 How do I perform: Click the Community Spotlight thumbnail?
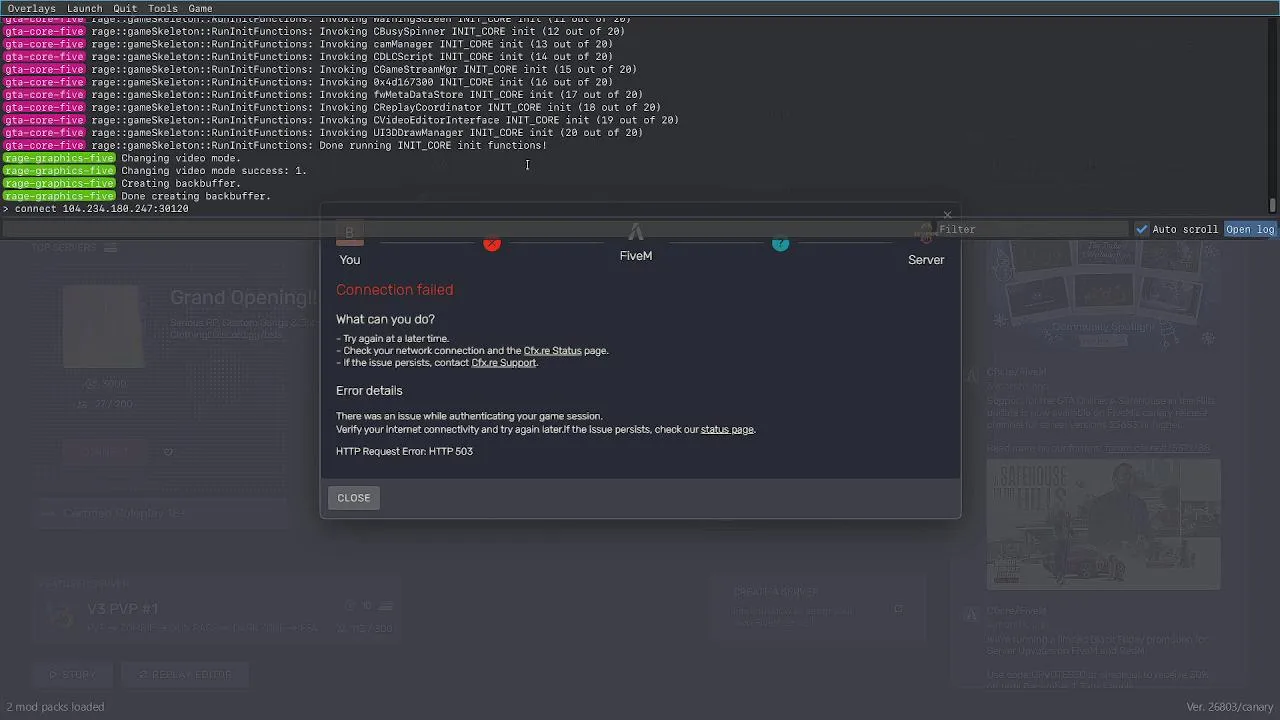coord(1103,295)
